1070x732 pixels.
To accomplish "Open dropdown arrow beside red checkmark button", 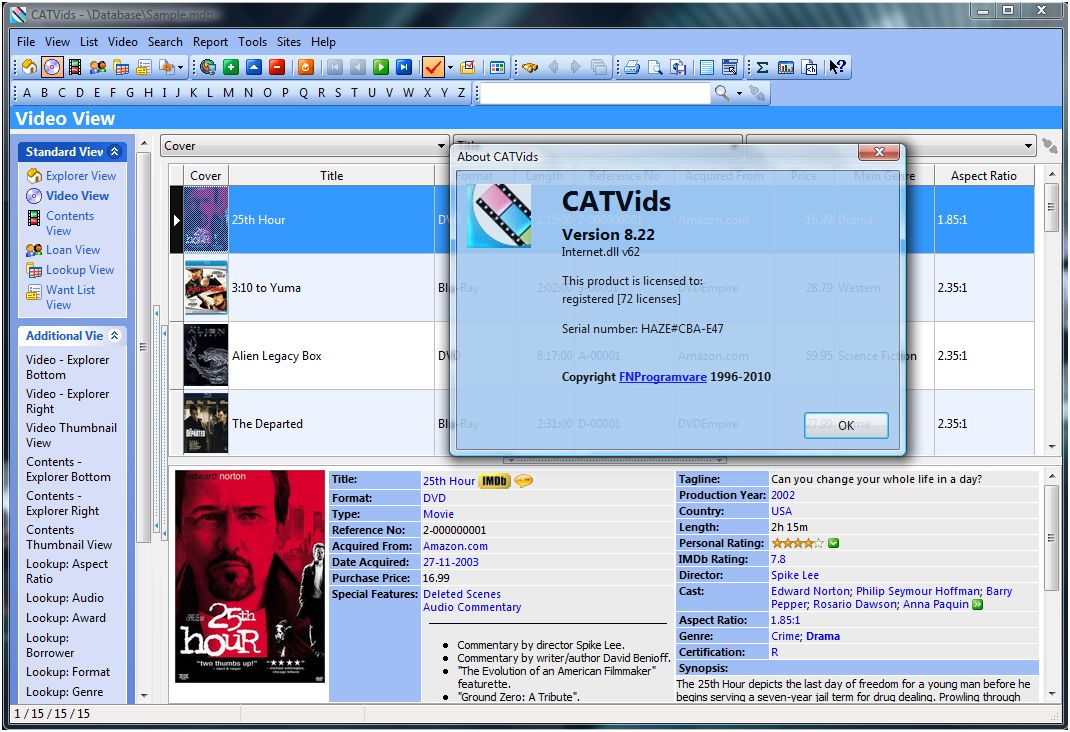I will [450, 67].
